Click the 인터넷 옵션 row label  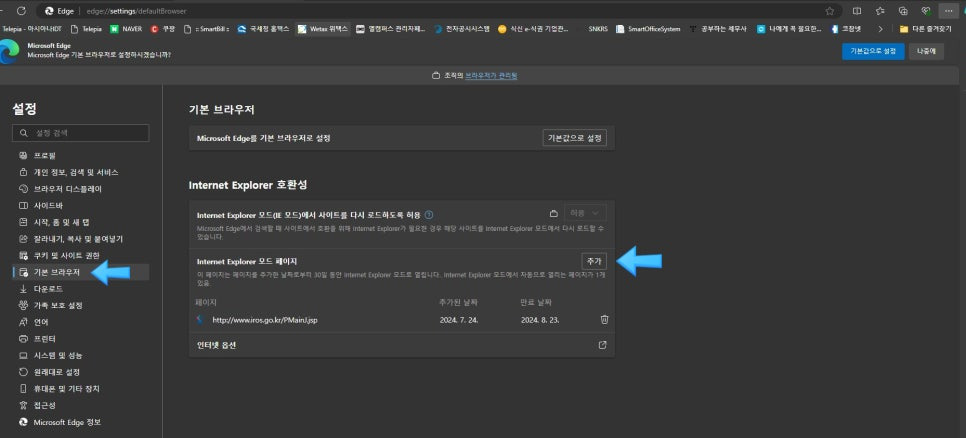216,345
